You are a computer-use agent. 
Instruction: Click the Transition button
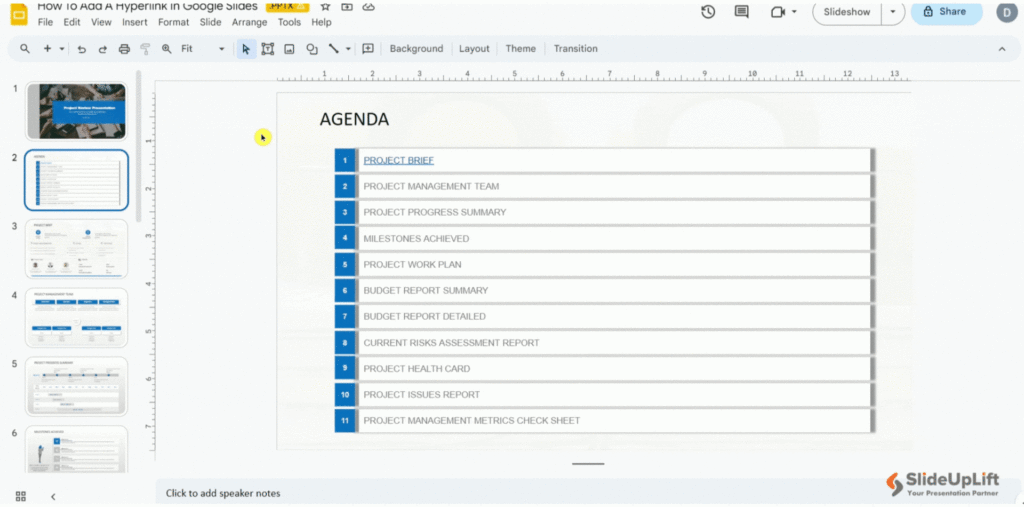(x=575, y=48)
